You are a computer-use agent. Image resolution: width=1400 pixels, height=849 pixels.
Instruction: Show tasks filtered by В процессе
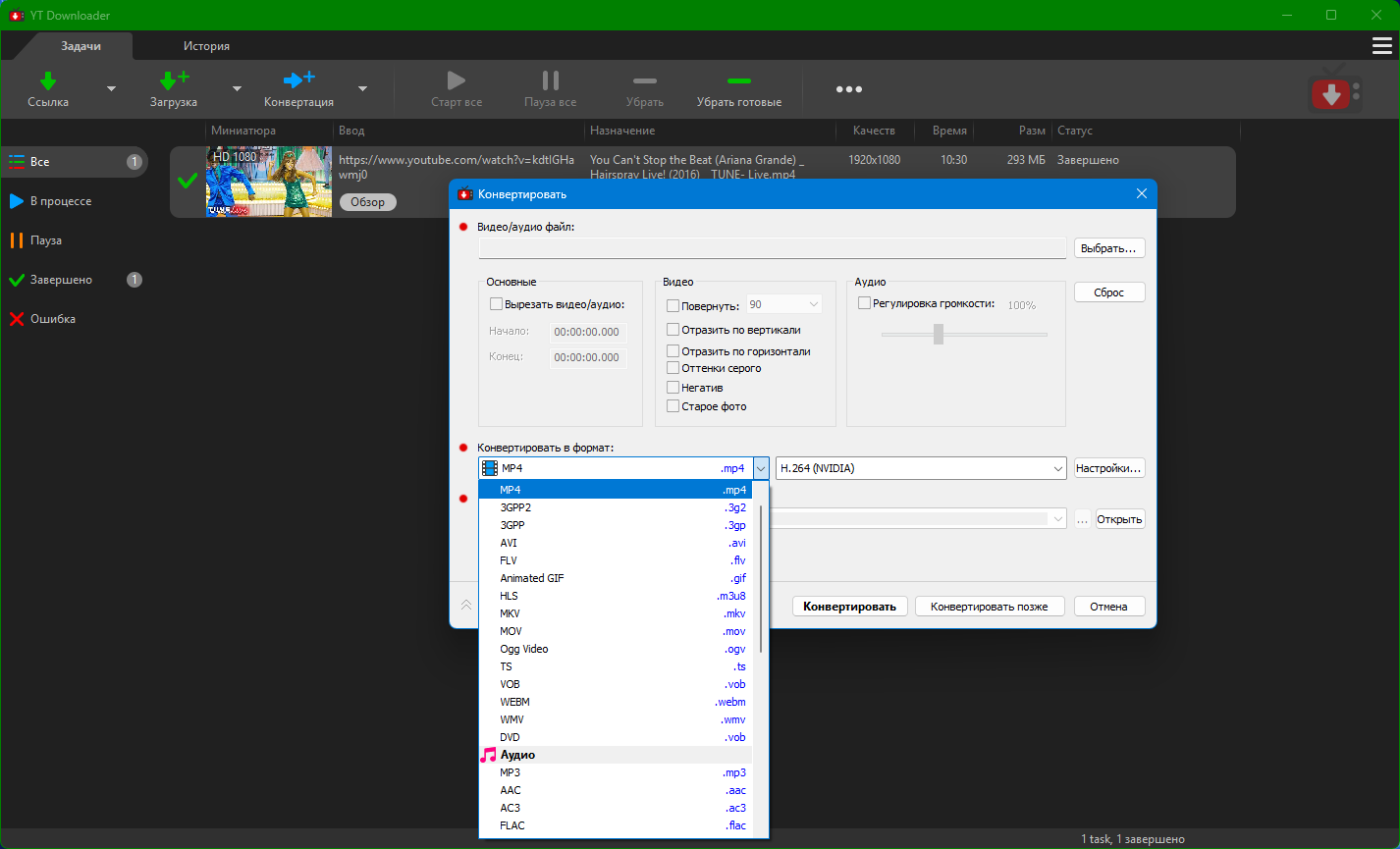(x=60, y=201)
